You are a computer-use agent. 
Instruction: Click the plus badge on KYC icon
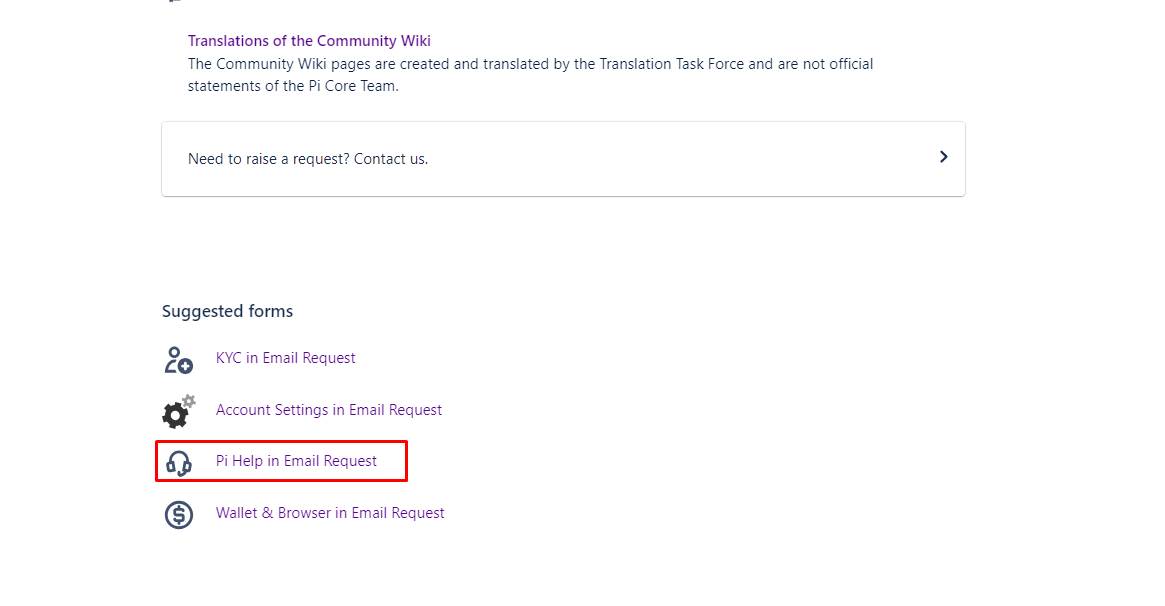pyautogui.click(x=186, y=366)
